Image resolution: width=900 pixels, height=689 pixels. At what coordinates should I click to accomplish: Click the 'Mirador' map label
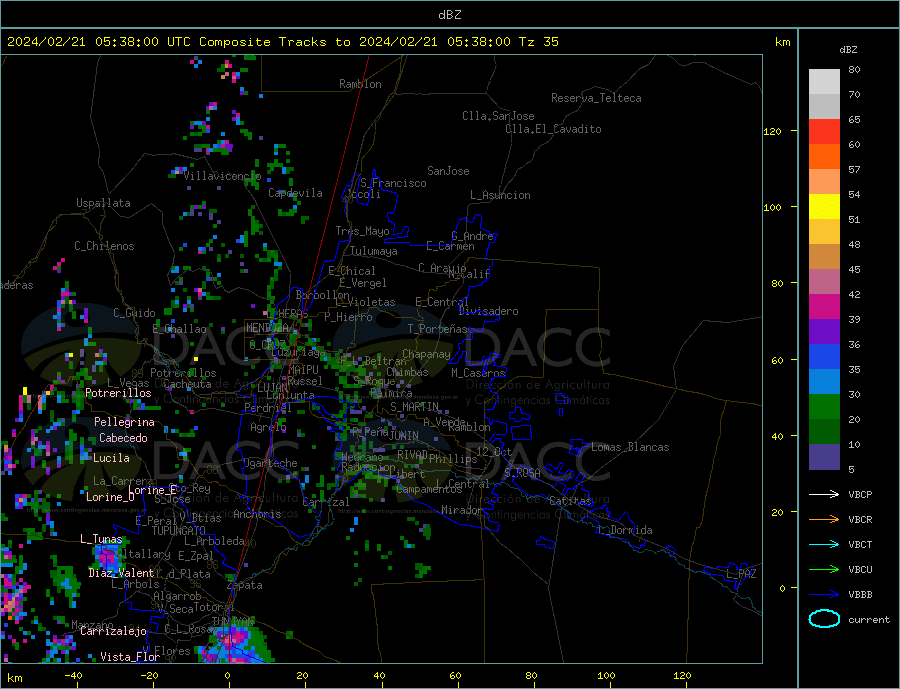pos(462,510)
